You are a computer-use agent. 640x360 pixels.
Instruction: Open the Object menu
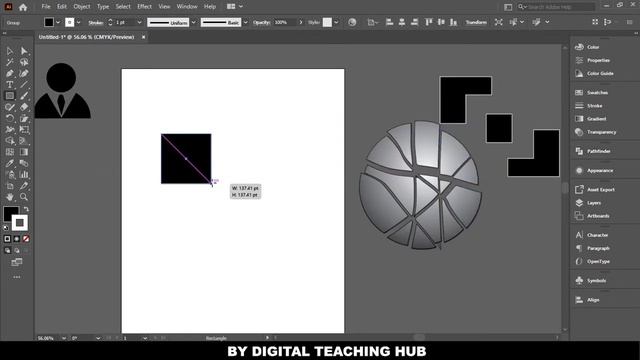coord(82,7)
